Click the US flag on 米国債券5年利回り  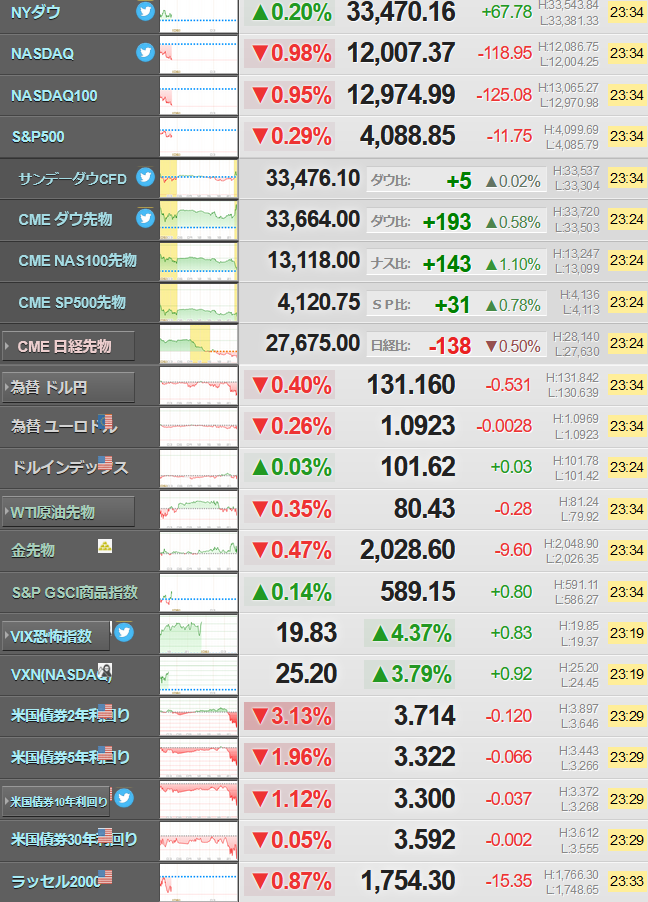pyautogui.click(x=105, y=752)
